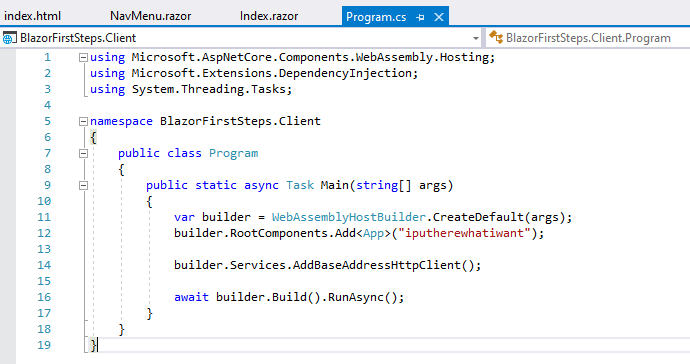Collapse the Program class block
The height and width of the screenshot is (364, 690).
point(83,154)
